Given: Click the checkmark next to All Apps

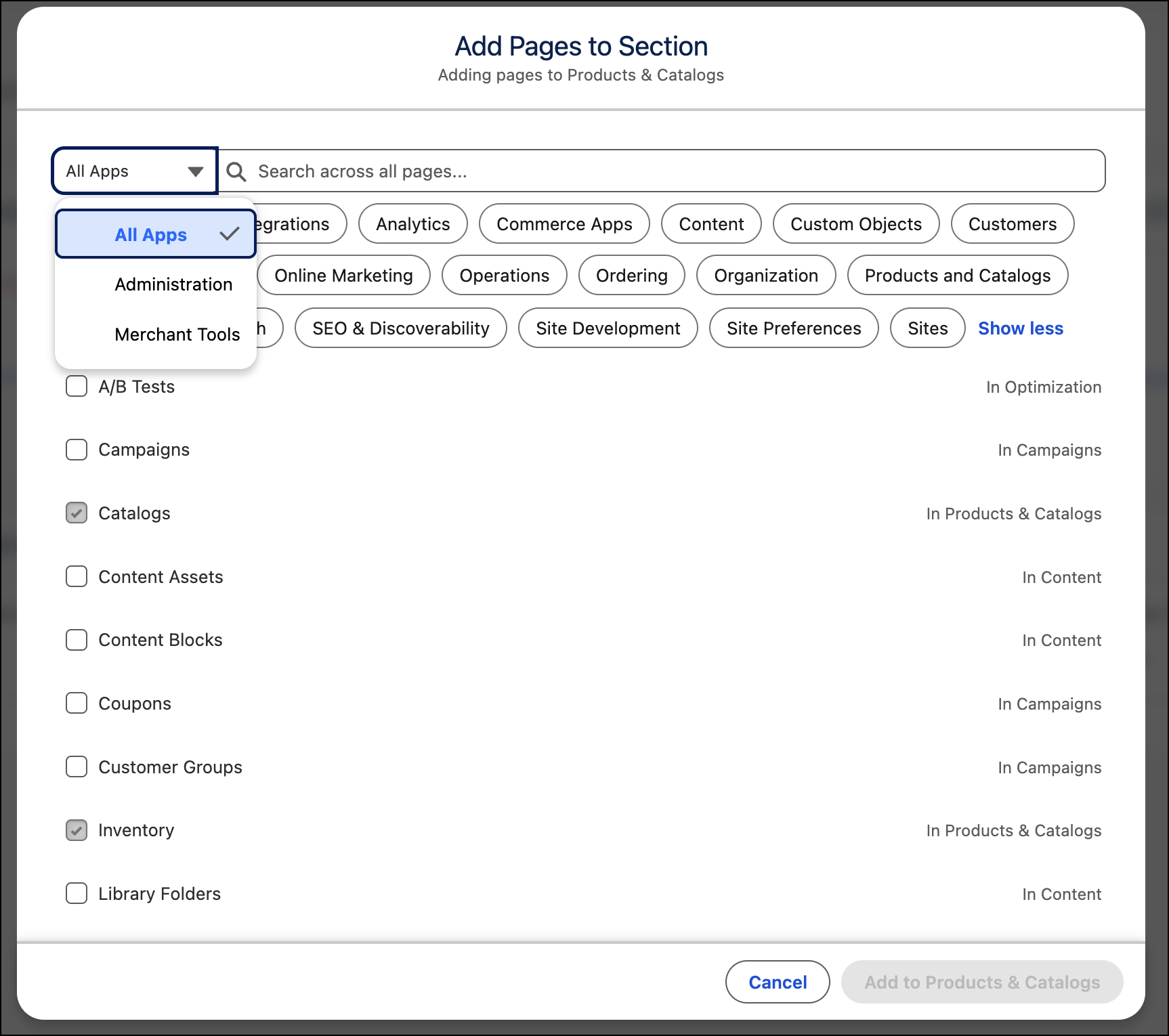Looking at the screenshot, I should click(x=230, y=234).
